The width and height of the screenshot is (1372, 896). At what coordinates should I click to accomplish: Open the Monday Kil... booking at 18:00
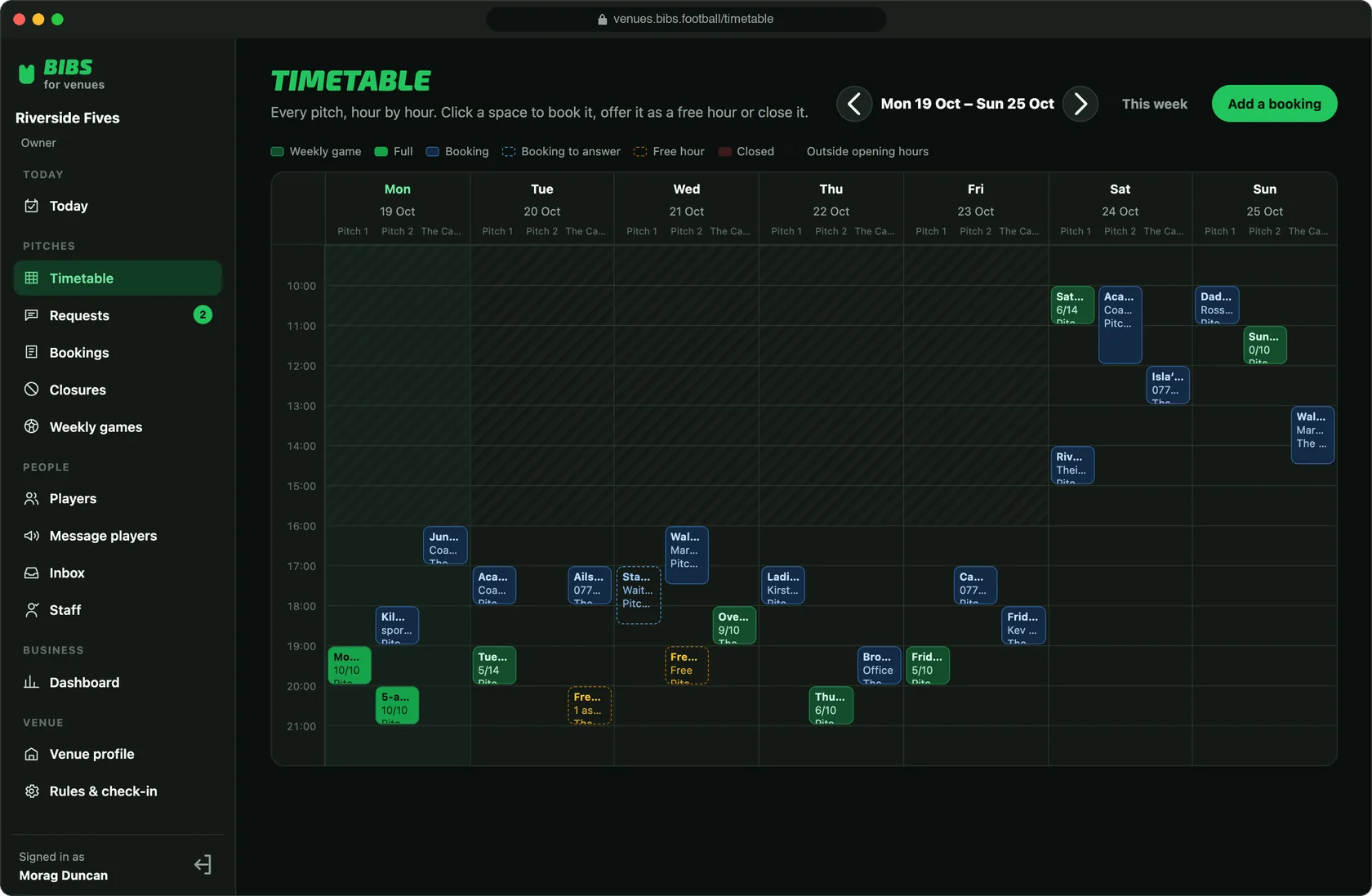pos(397,626)
